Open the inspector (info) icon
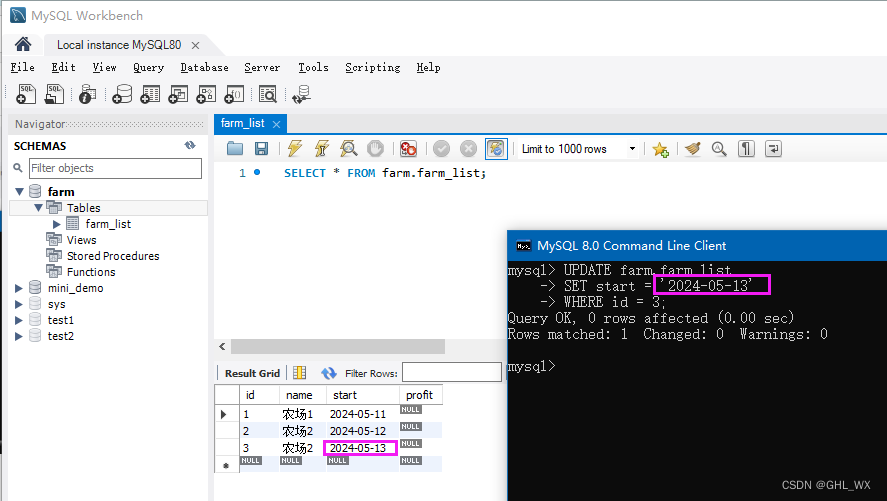This screenshot has width=887, height=501. 87,94
